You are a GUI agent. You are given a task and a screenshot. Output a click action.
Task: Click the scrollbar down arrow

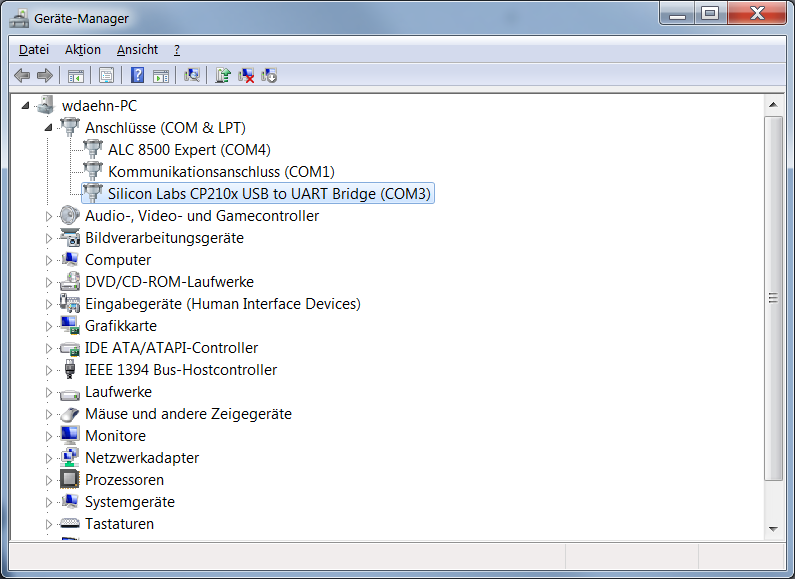(x=772, y=528)
